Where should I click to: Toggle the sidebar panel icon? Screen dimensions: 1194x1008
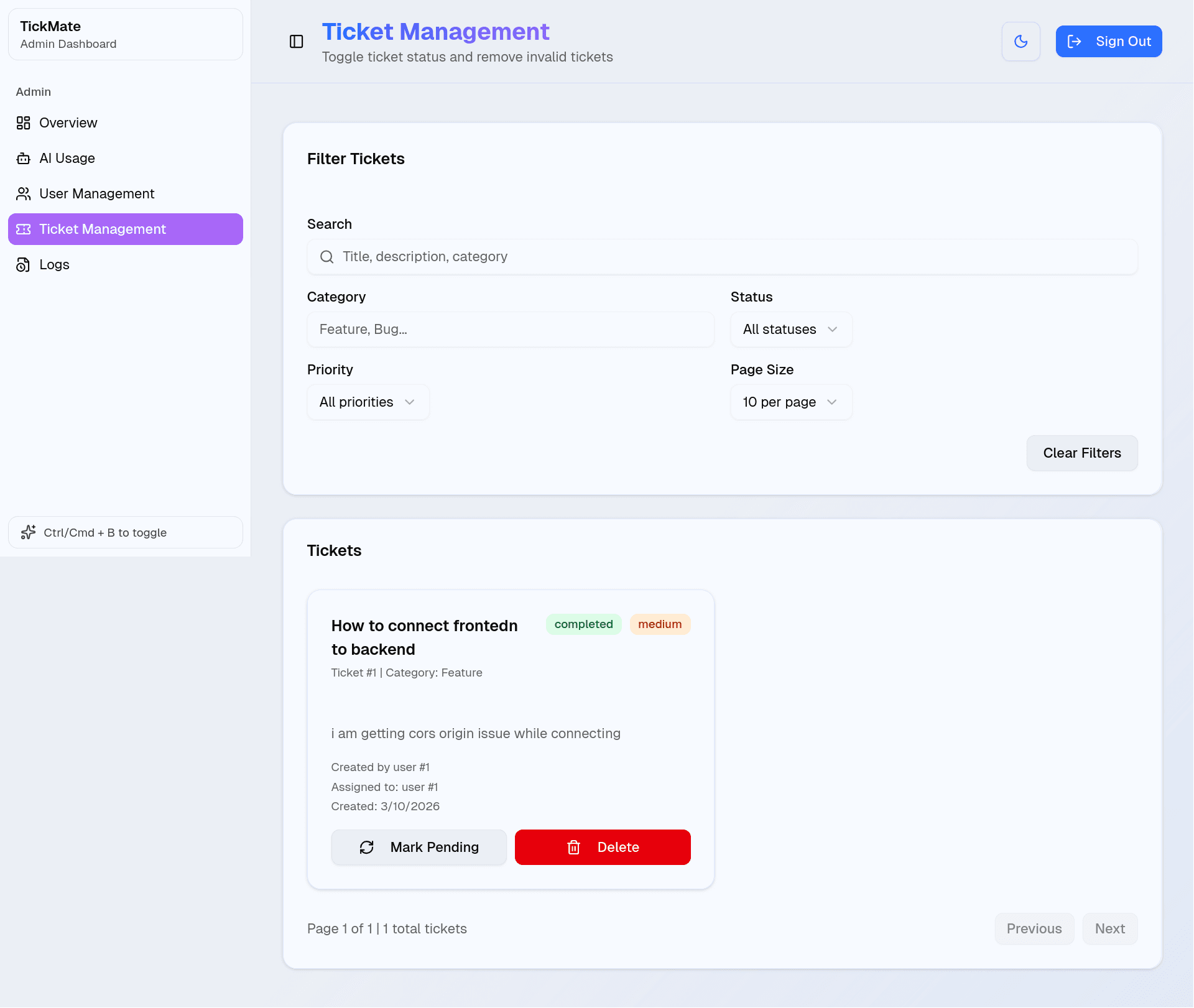pyautogui.click(x=296, y=42)
